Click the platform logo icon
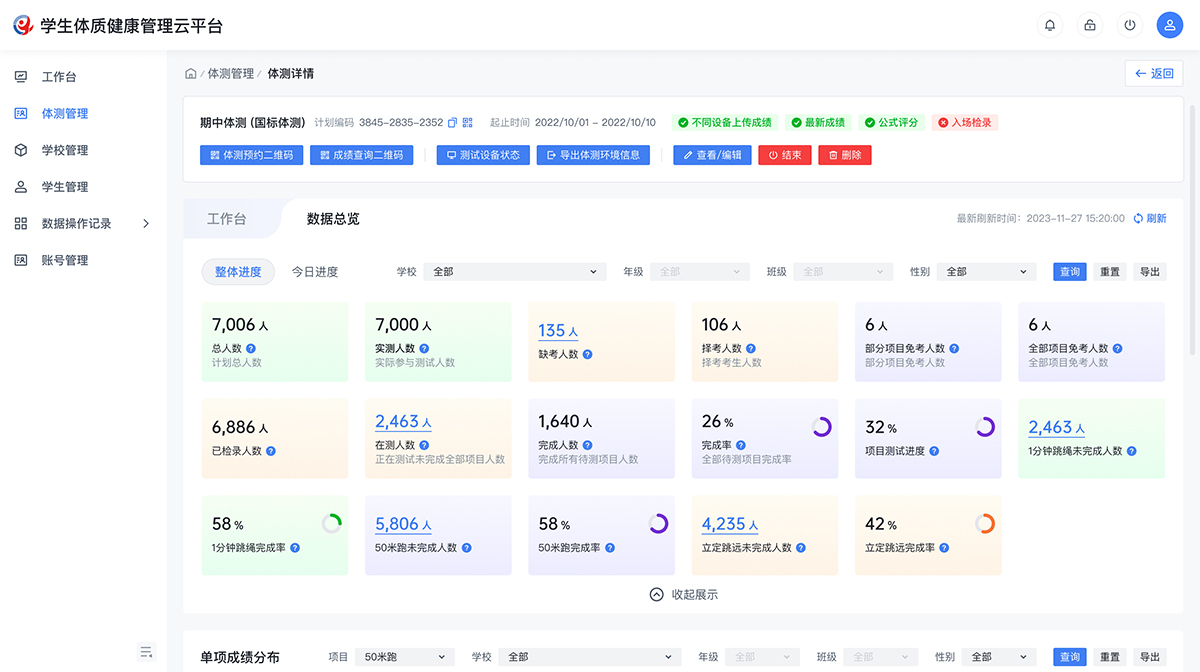 23,25
